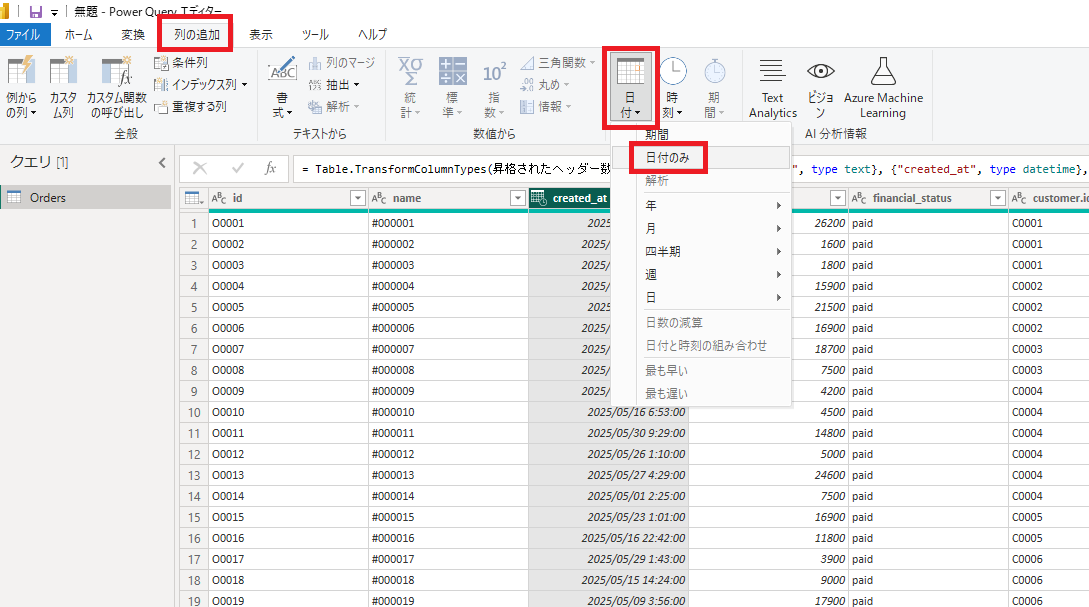This screenshot has width=1089, height=607.
Task: Click the インデックス列 (Index Column) button
Action: pos(200,85)
